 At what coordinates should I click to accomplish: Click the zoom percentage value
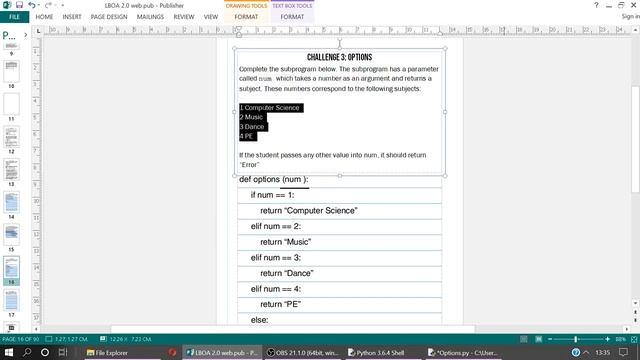[x=620, y=339]
